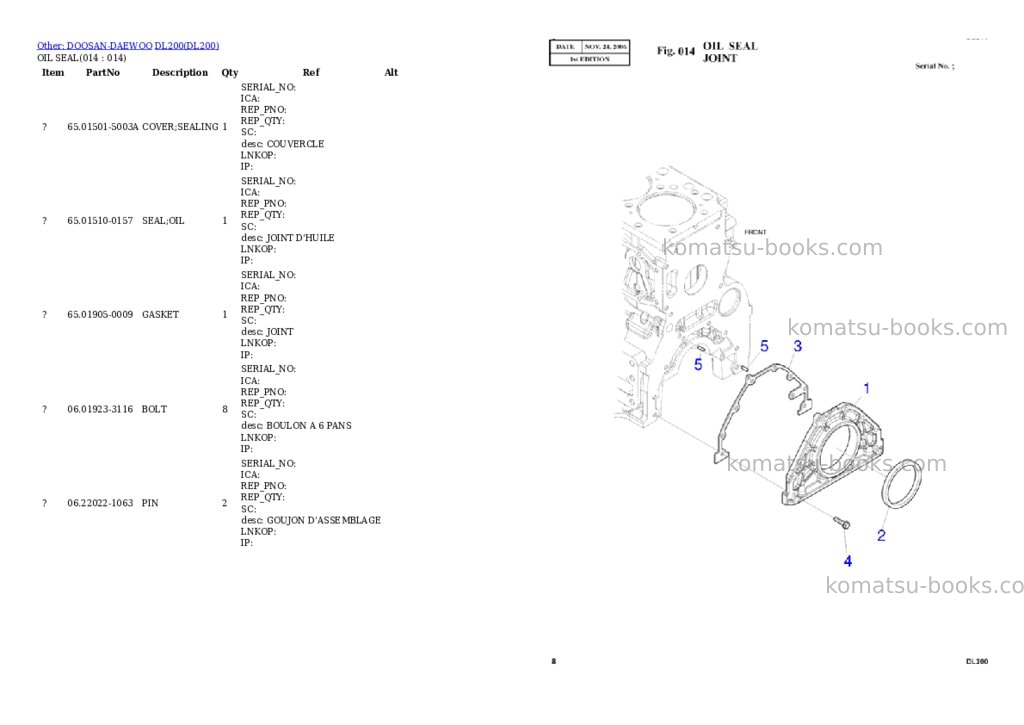Image resolution: width=1024 pixels, height=725 pixels.
Task: Click callout number 2 in the diagram
Action: (x=881, y=536)
